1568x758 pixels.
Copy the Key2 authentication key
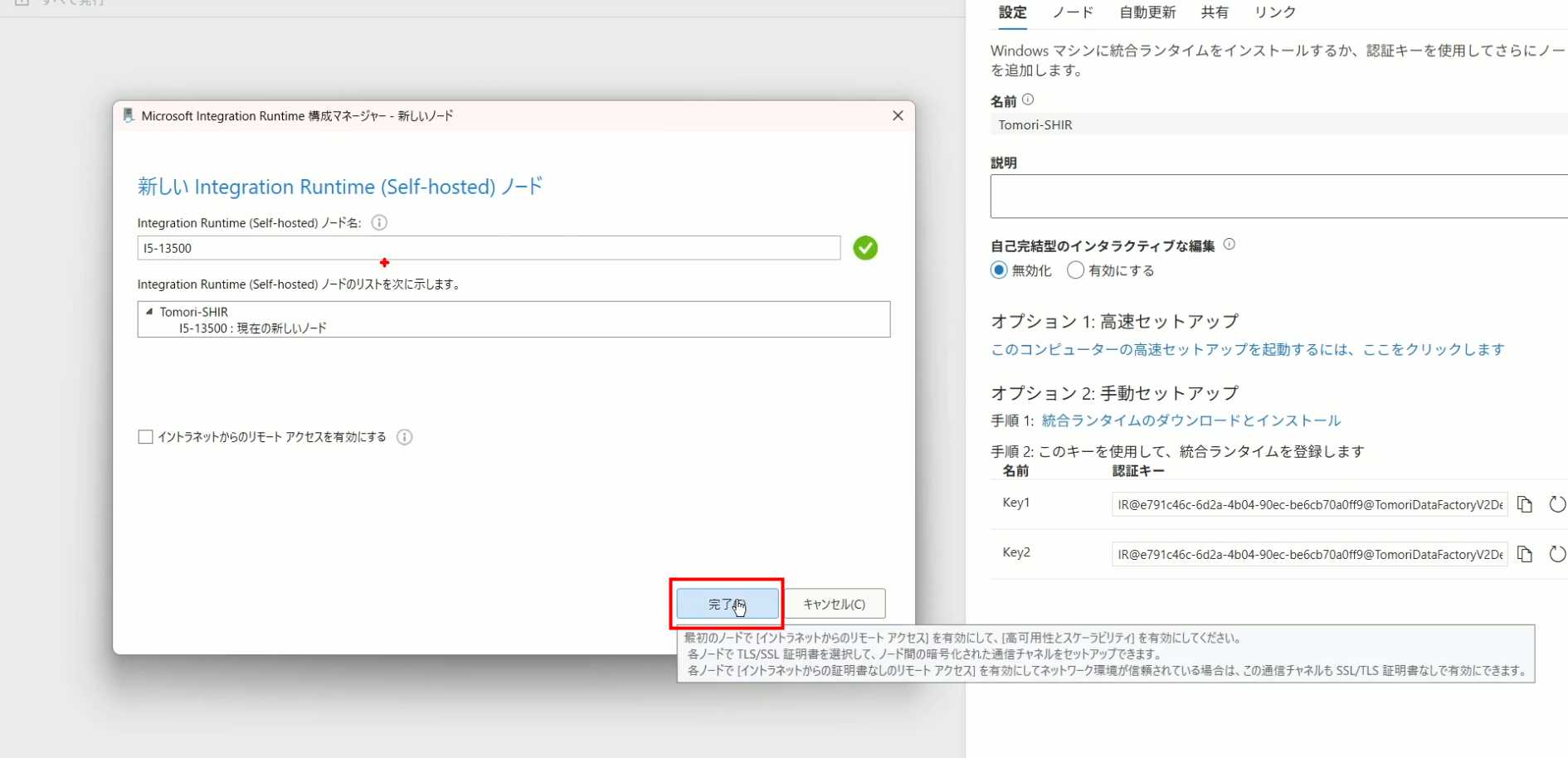tap(1524, 554)
